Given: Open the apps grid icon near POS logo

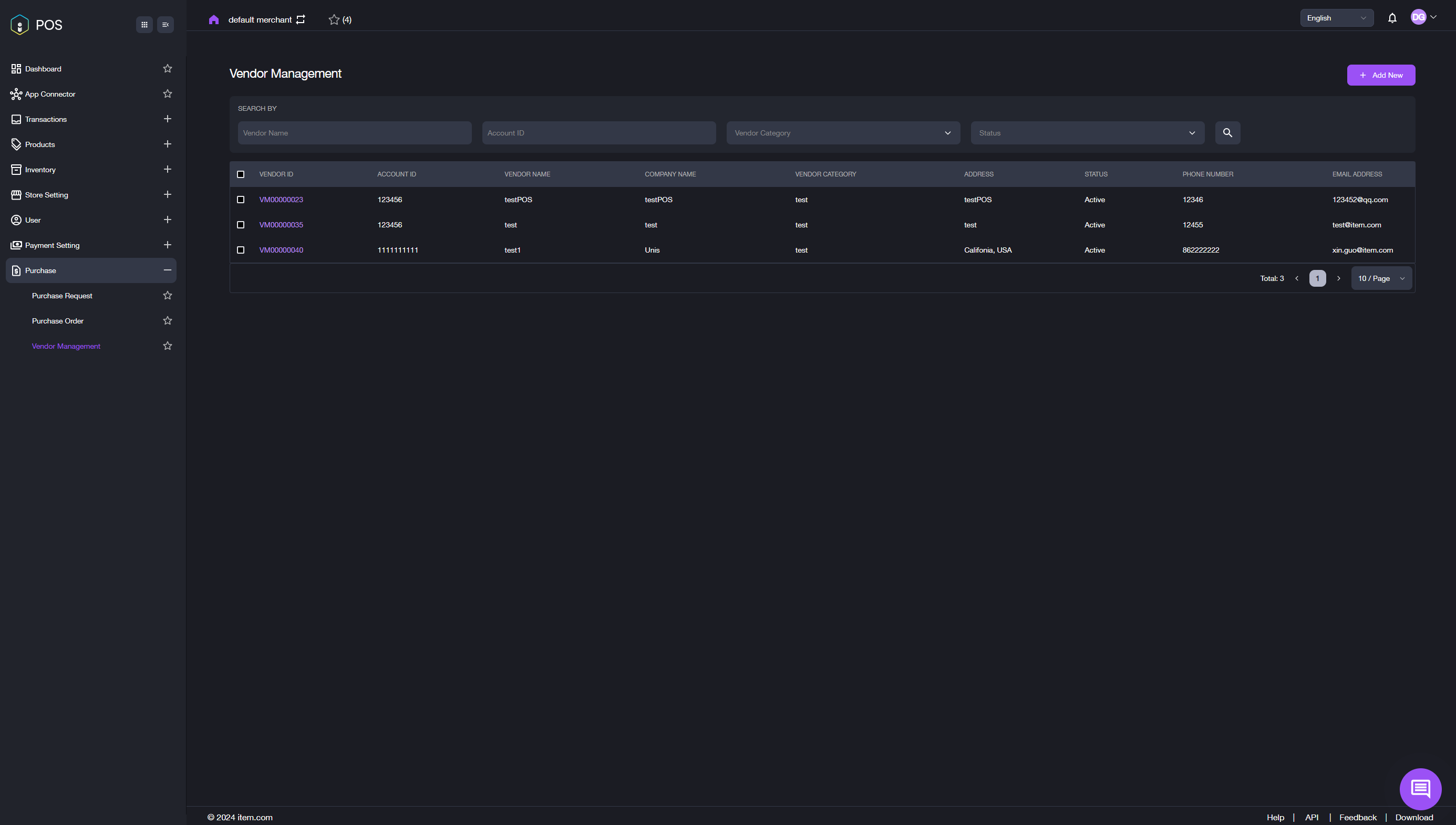Looking at the screenshot, I should tap(144, 25).
